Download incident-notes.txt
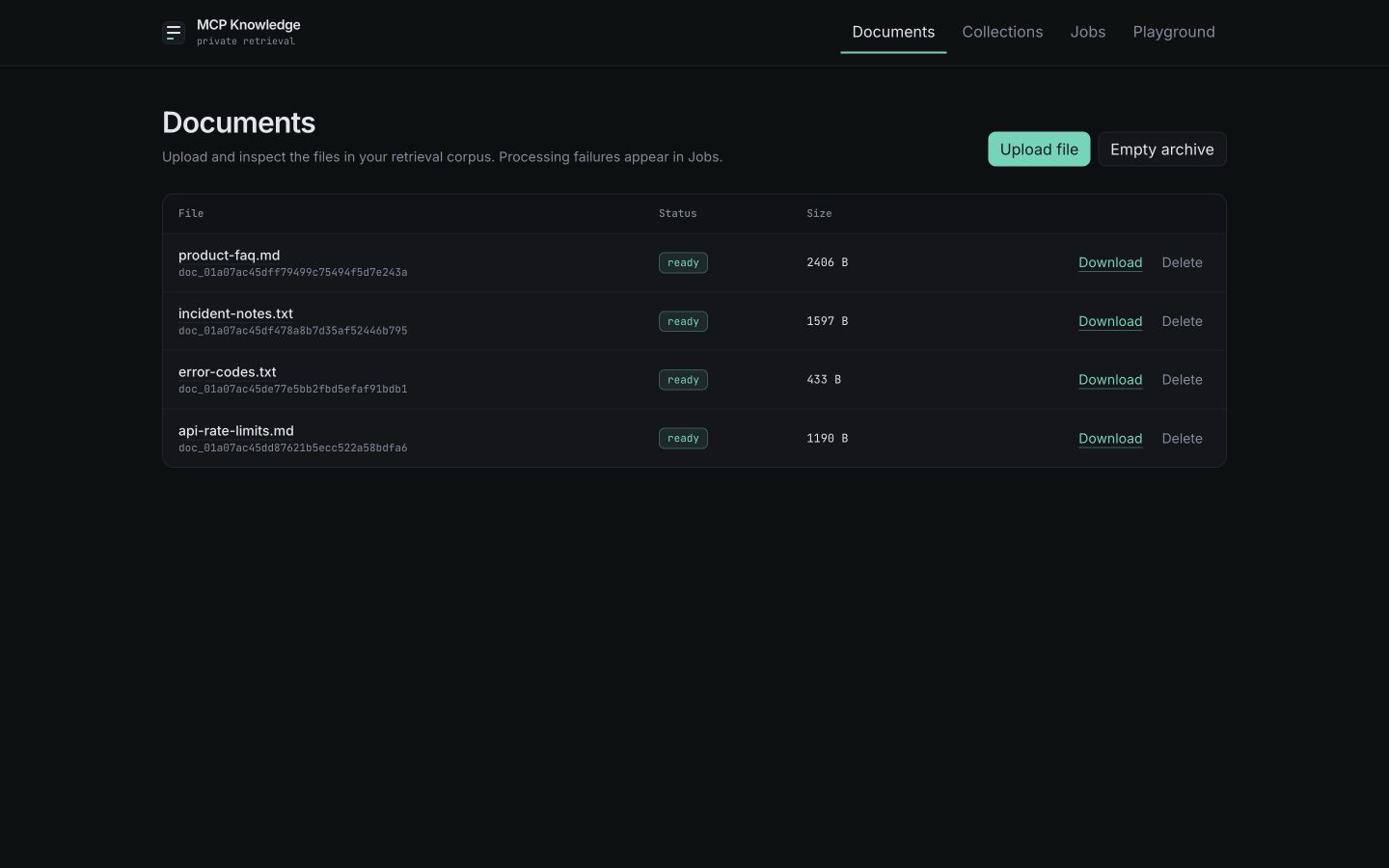Viewport: 1389px width, 868px height. tap(1110, 321)
